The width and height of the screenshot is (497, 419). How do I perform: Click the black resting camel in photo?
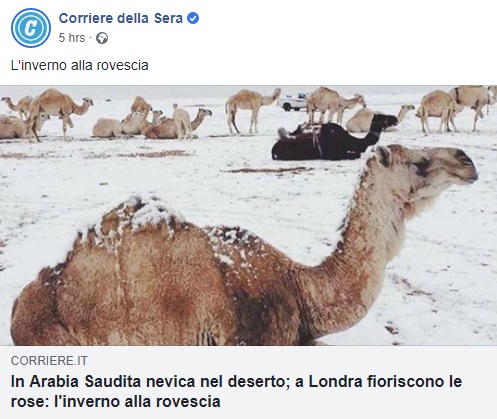click(334, 137)
